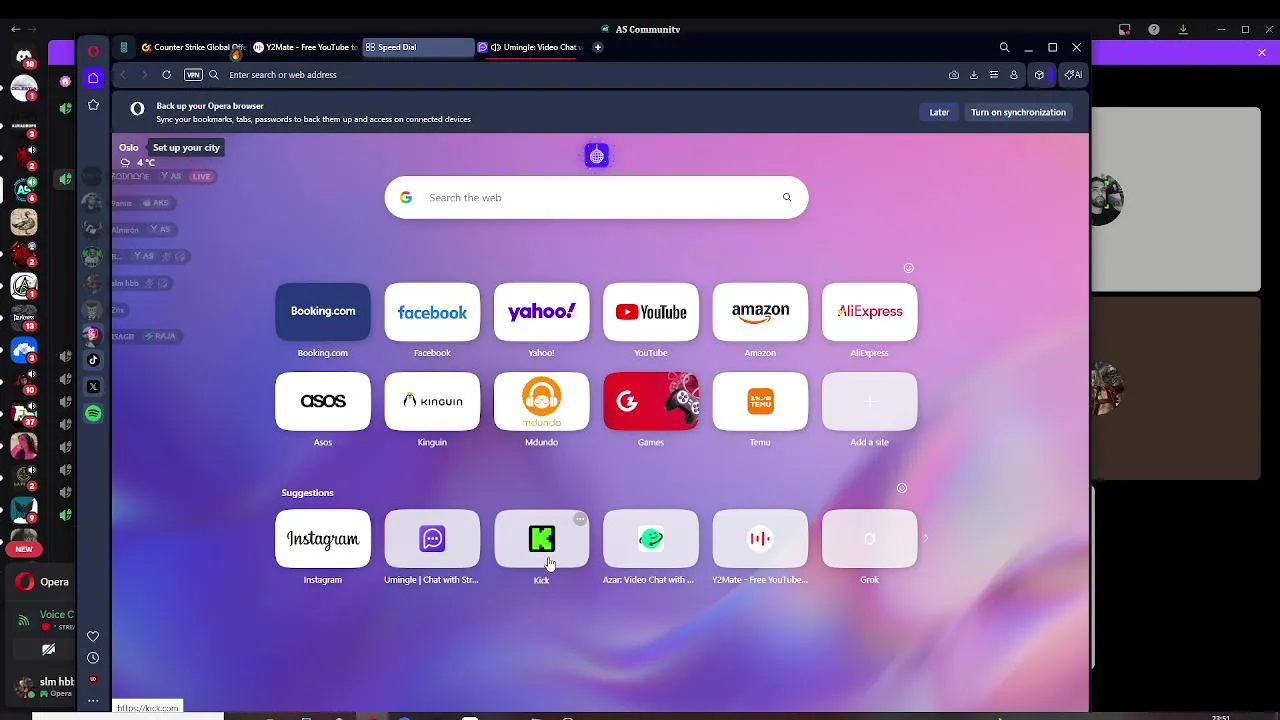Open the three-dot menu on Kick tile
This screenshot has height=720, width=1280.
tap(580, 520)
